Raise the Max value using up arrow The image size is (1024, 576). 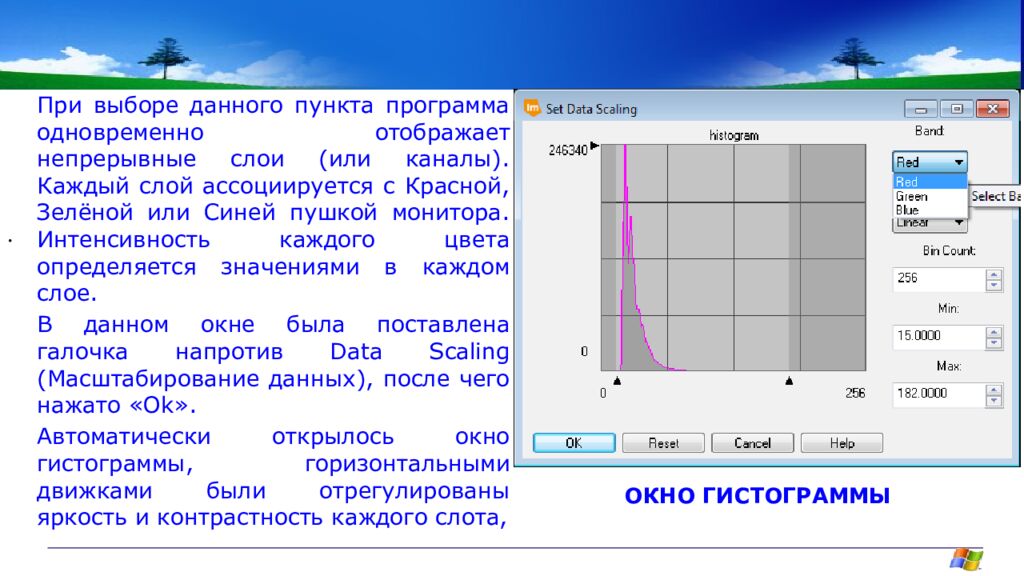tap(993, 388)
